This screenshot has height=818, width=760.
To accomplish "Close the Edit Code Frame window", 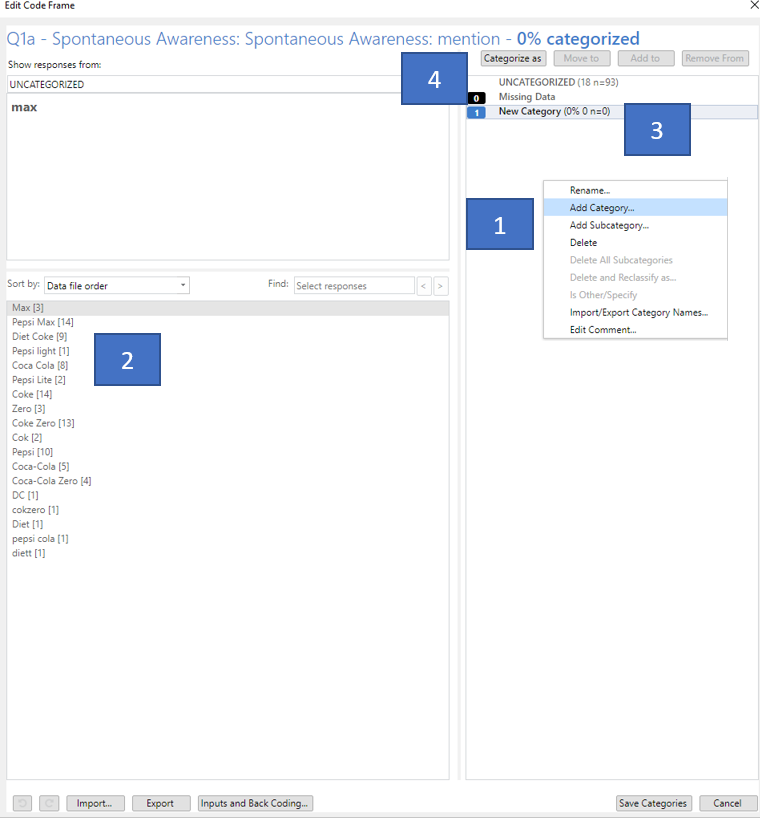I will point(754,5).
